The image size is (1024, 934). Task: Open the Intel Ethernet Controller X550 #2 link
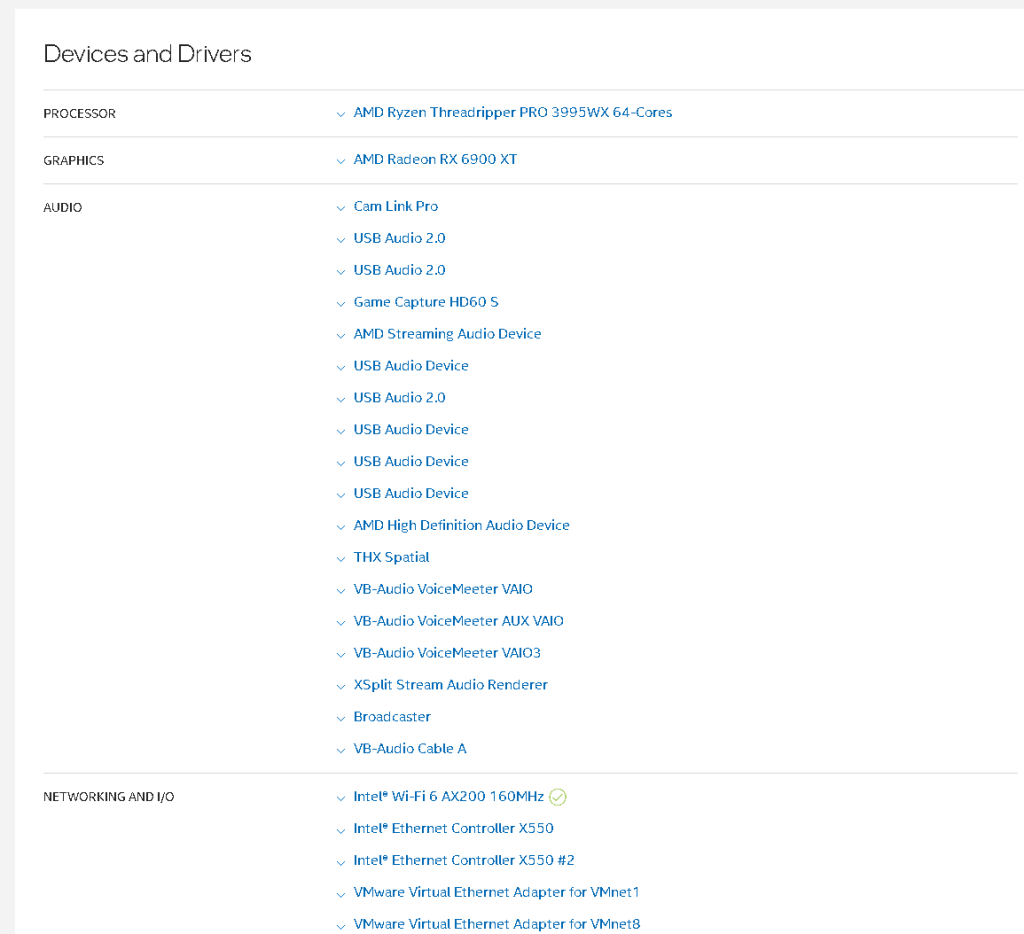click(464, 860)
